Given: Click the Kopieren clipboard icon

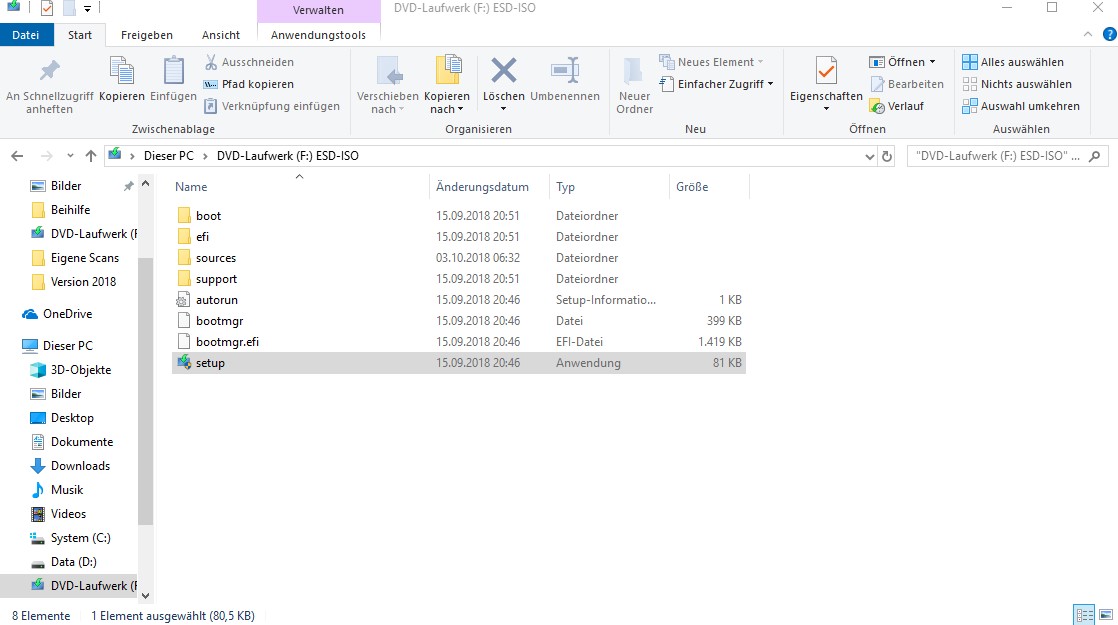Looking at the screenshot, I should coord(122,71).
